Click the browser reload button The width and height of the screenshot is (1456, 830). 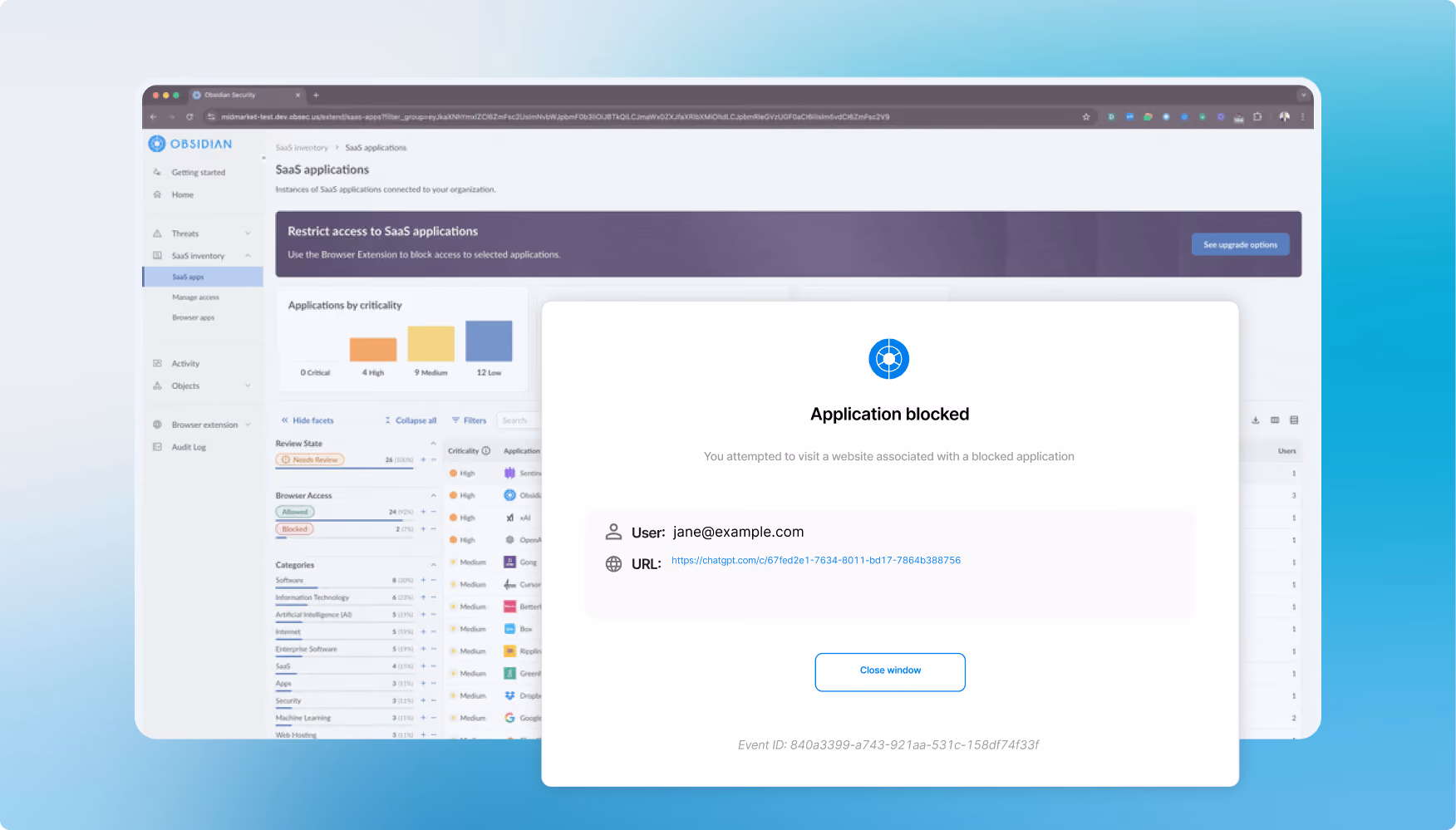[189, 117]
